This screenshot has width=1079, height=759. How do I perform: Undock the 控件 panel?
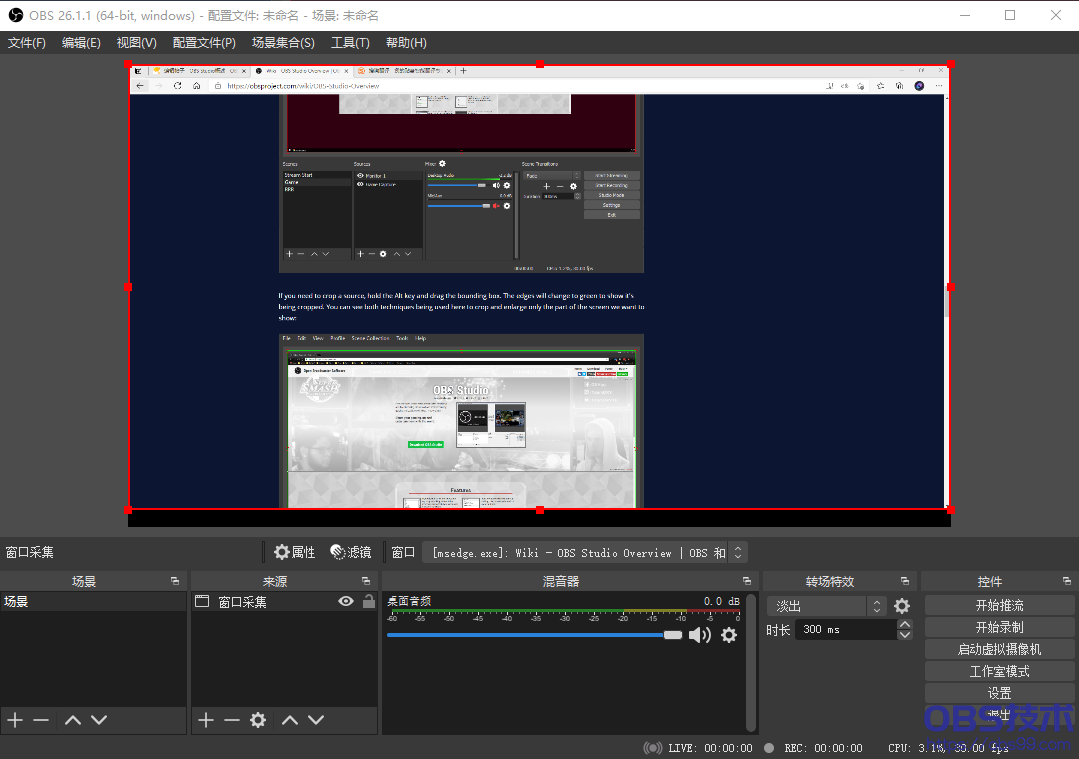(x=1067, y=581)
